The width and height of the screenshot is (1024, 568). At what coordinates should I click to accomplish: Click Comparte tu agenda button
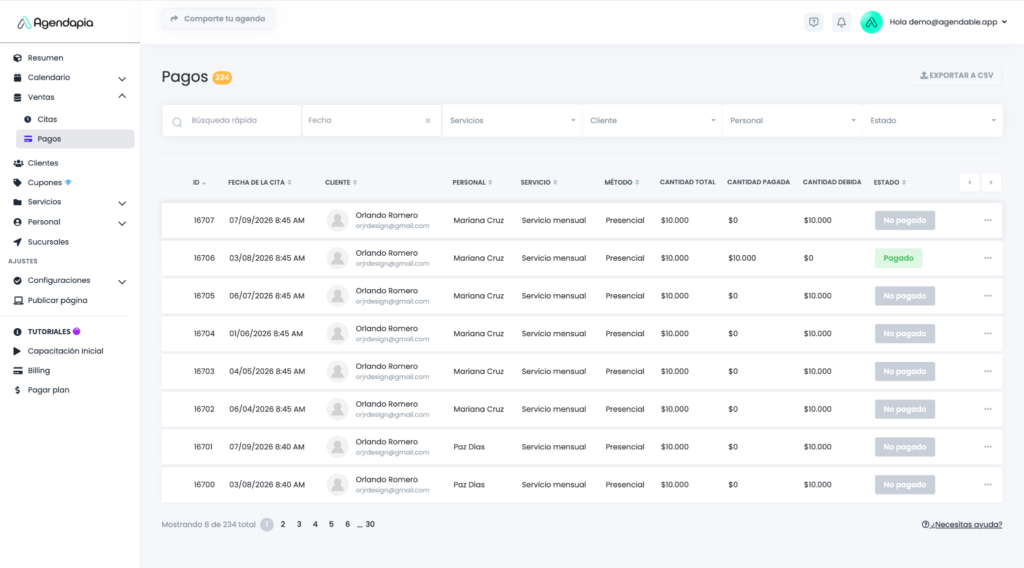coord(217,19)
